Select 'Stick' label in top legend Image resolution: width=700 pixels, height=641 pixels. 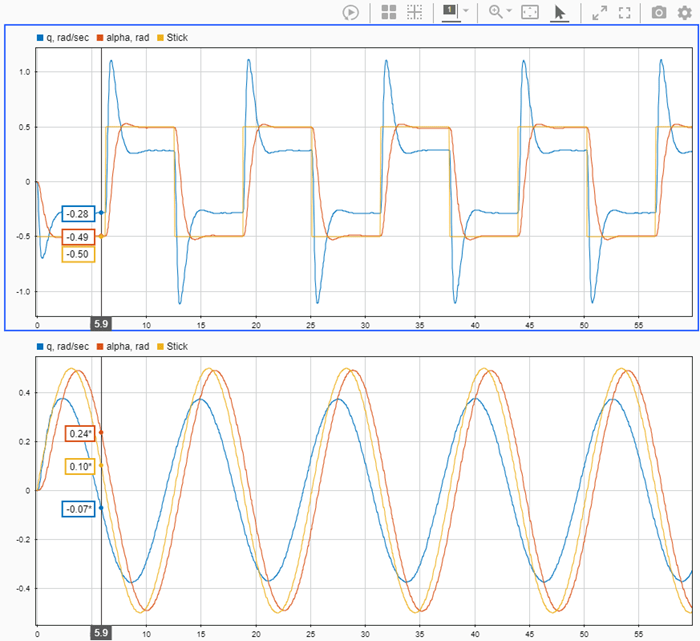point(177,38)
